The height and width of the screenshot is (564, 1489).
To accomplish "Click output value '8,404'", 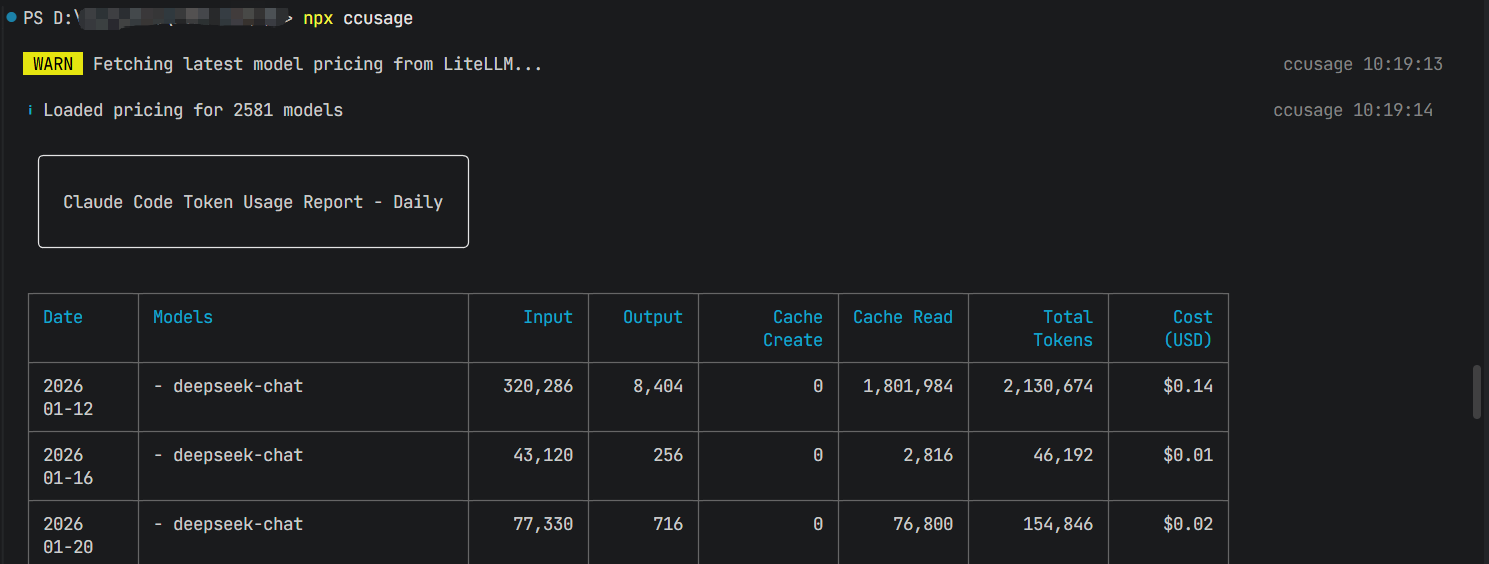I will coord(658,386).
